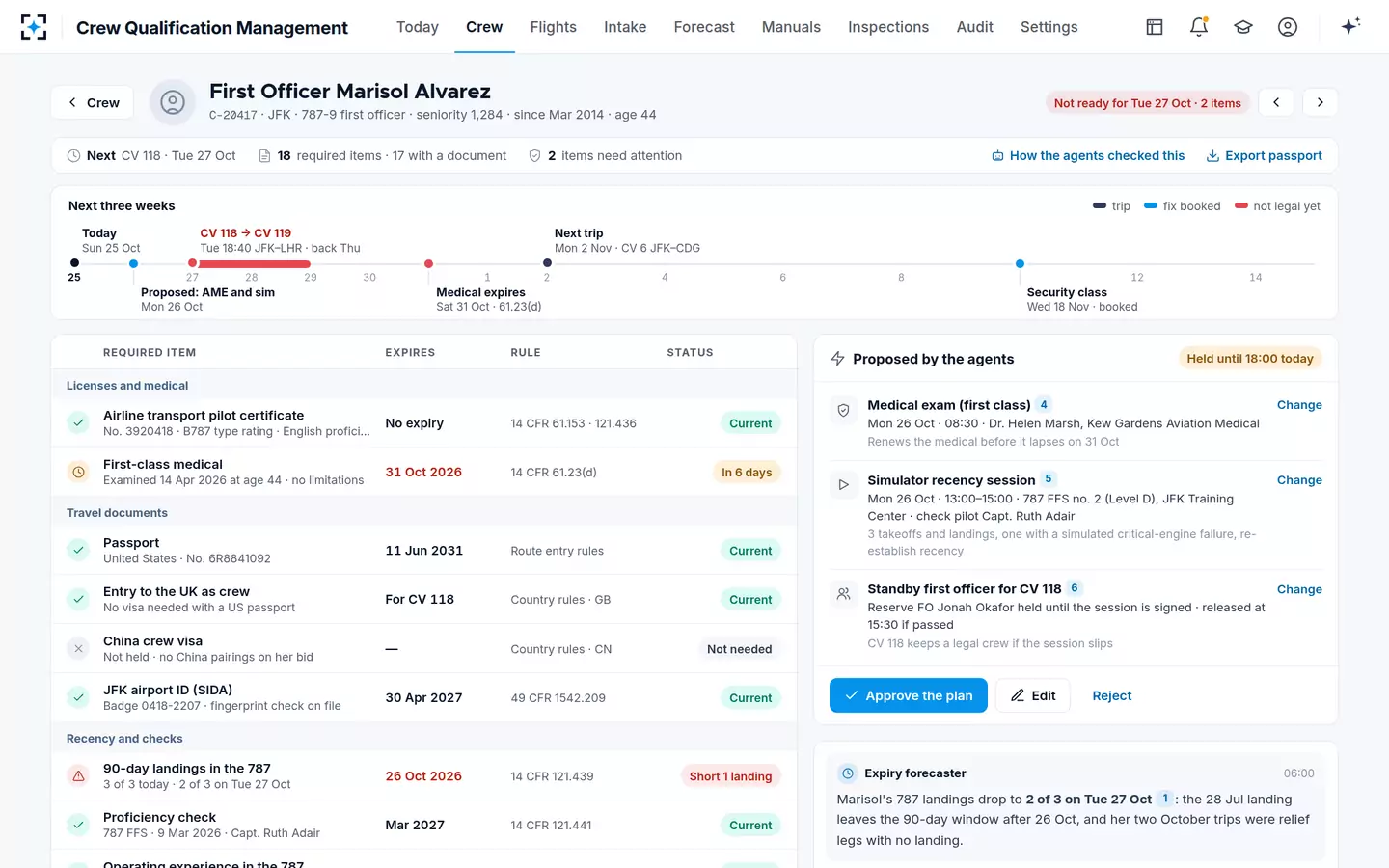Click the Standby first officer people icon
This screenshot has width=1389, height=868.
(x=843, y=594)
